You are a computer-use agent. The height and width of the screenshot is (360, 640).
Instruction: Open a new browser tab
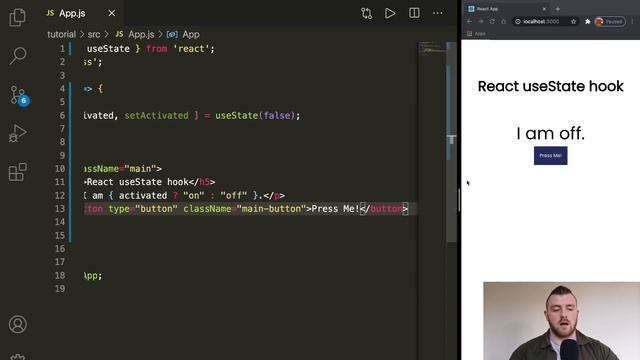558,9
